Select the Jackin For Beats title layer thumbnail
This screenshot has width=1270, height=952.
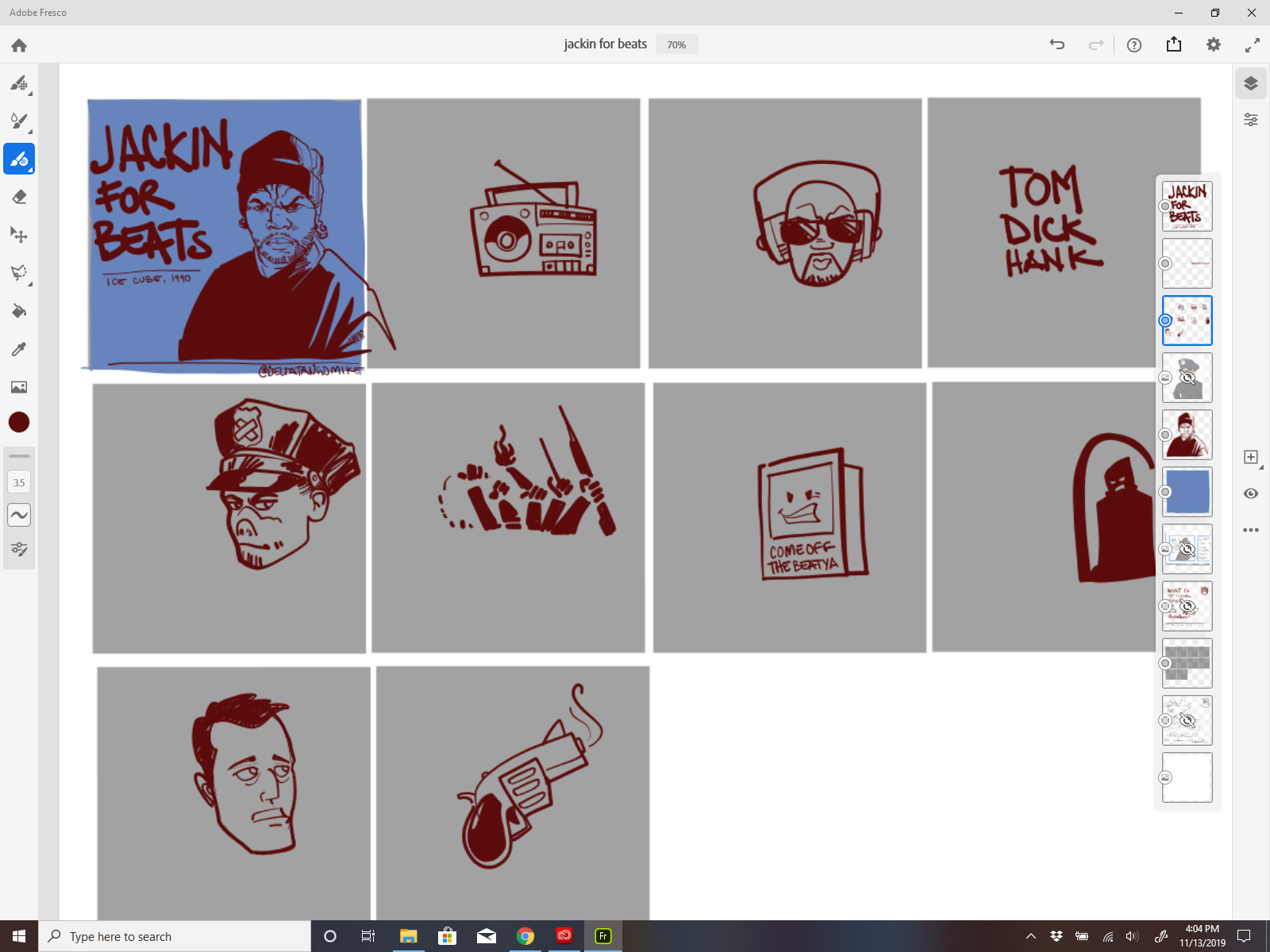[x=1187, y=206]
